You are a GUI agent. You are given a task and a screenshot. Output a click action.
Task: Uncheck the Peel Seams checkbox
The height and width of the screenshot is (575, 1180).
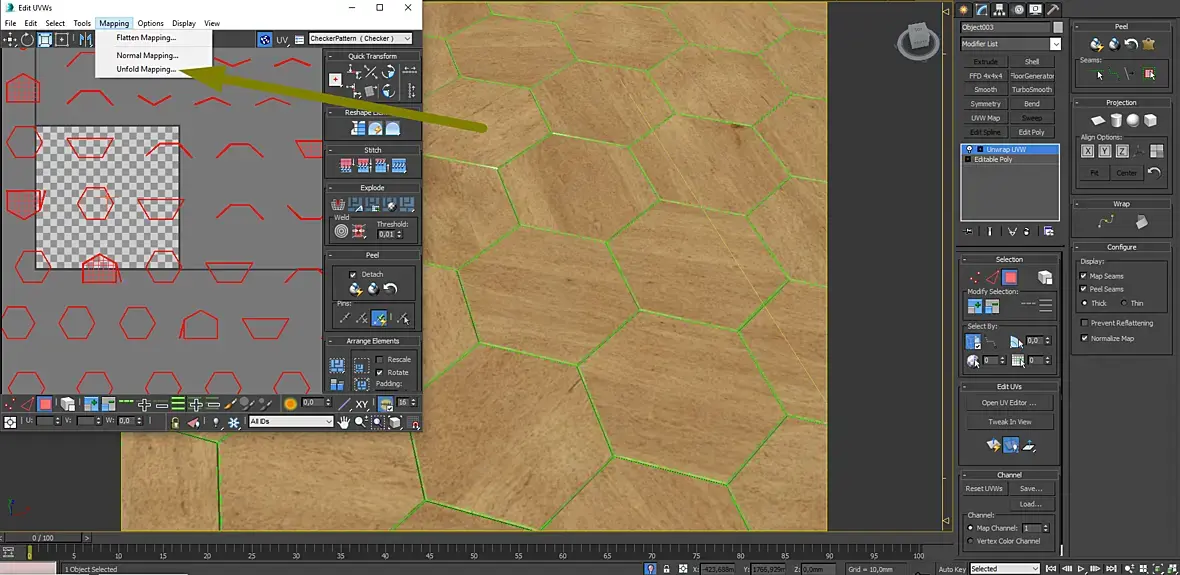pos(1084,289)
